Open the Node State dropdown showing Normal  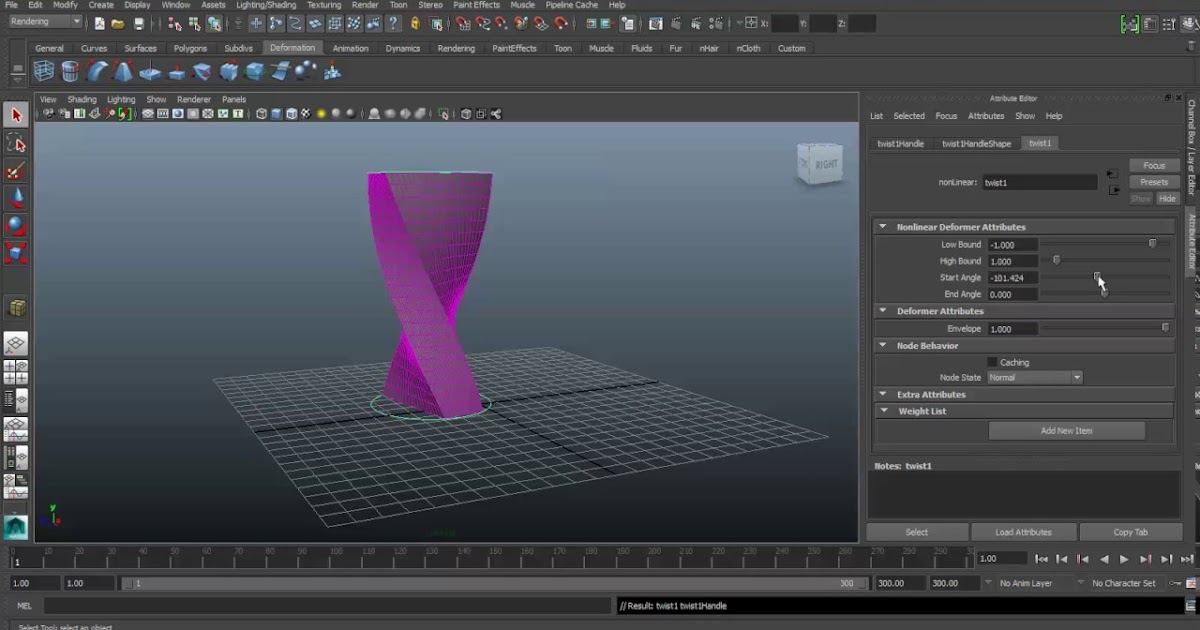pos(1034,377)
